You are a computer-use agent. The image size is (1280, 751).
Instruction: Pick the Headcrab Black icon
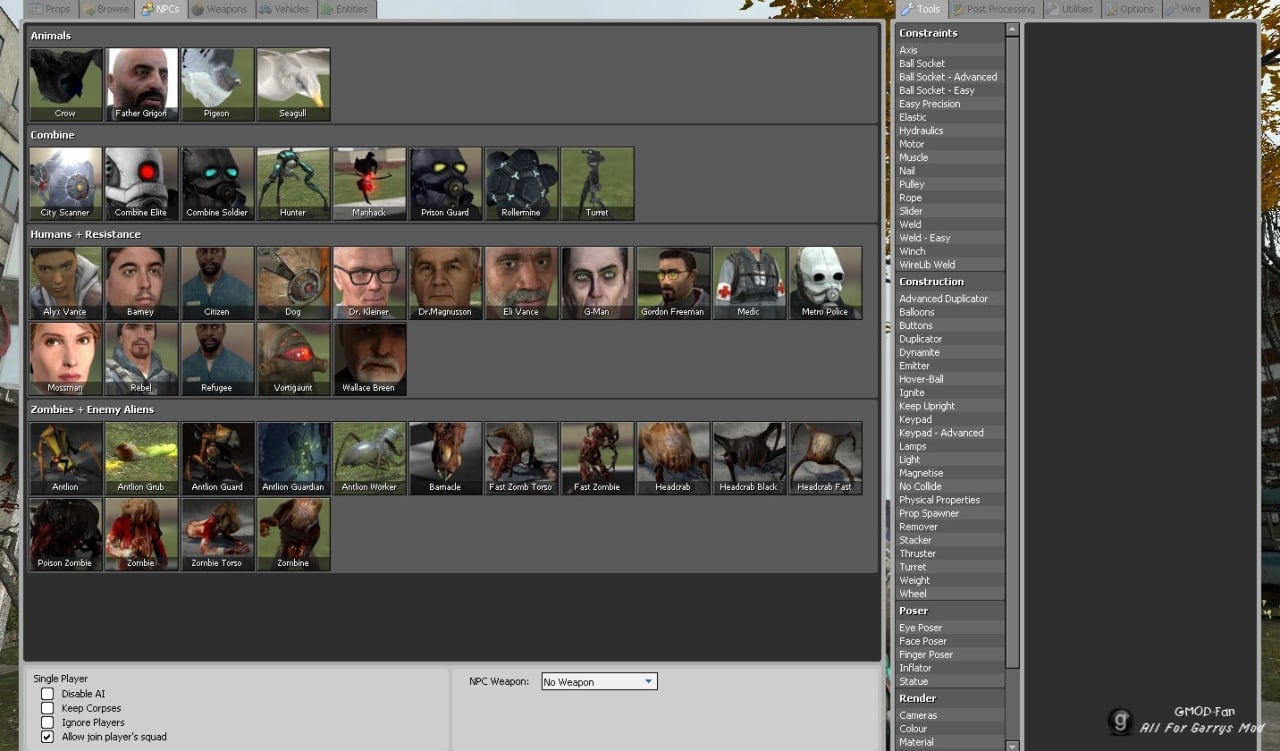750,456
